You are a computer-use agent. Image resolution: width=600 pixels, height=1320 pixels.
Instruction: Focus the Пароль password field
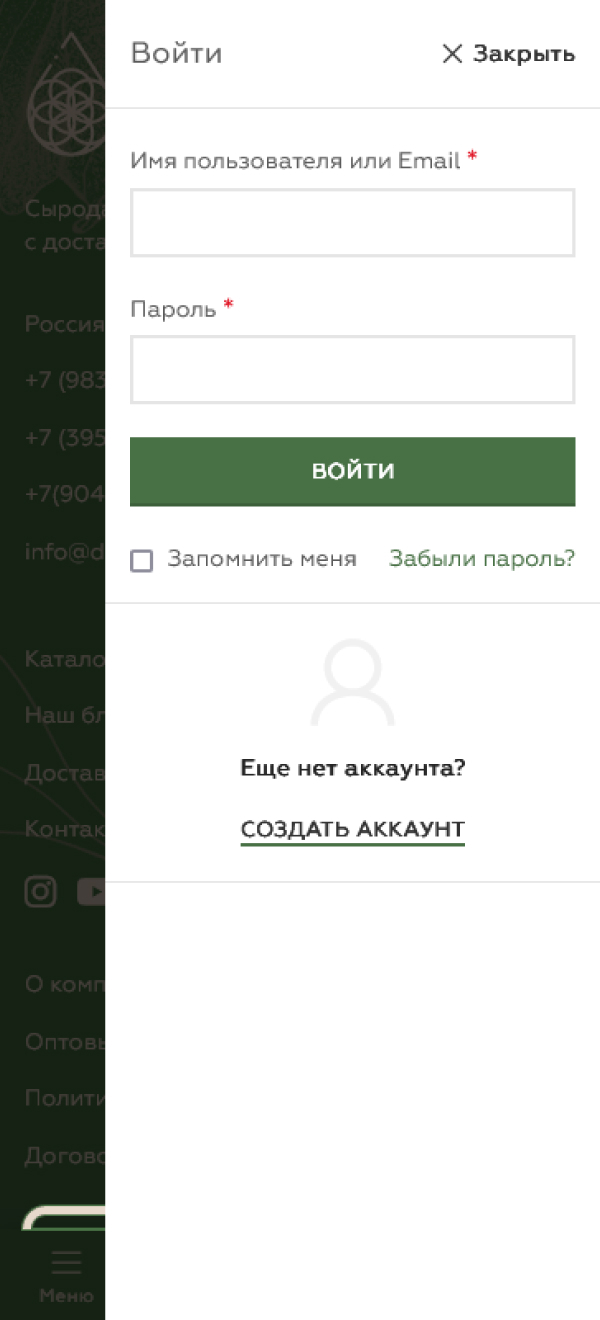[x=353, y=370]
